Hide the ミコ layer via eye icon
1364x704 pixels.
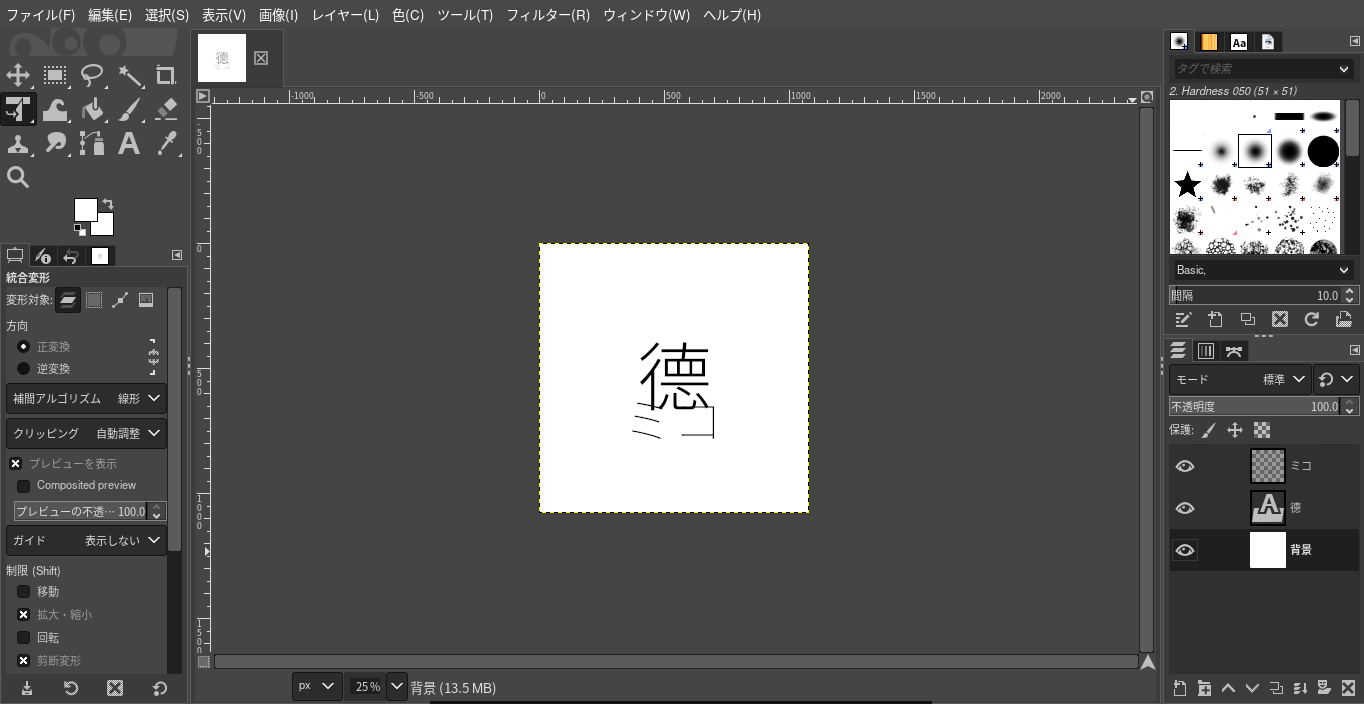[1185, 466]
